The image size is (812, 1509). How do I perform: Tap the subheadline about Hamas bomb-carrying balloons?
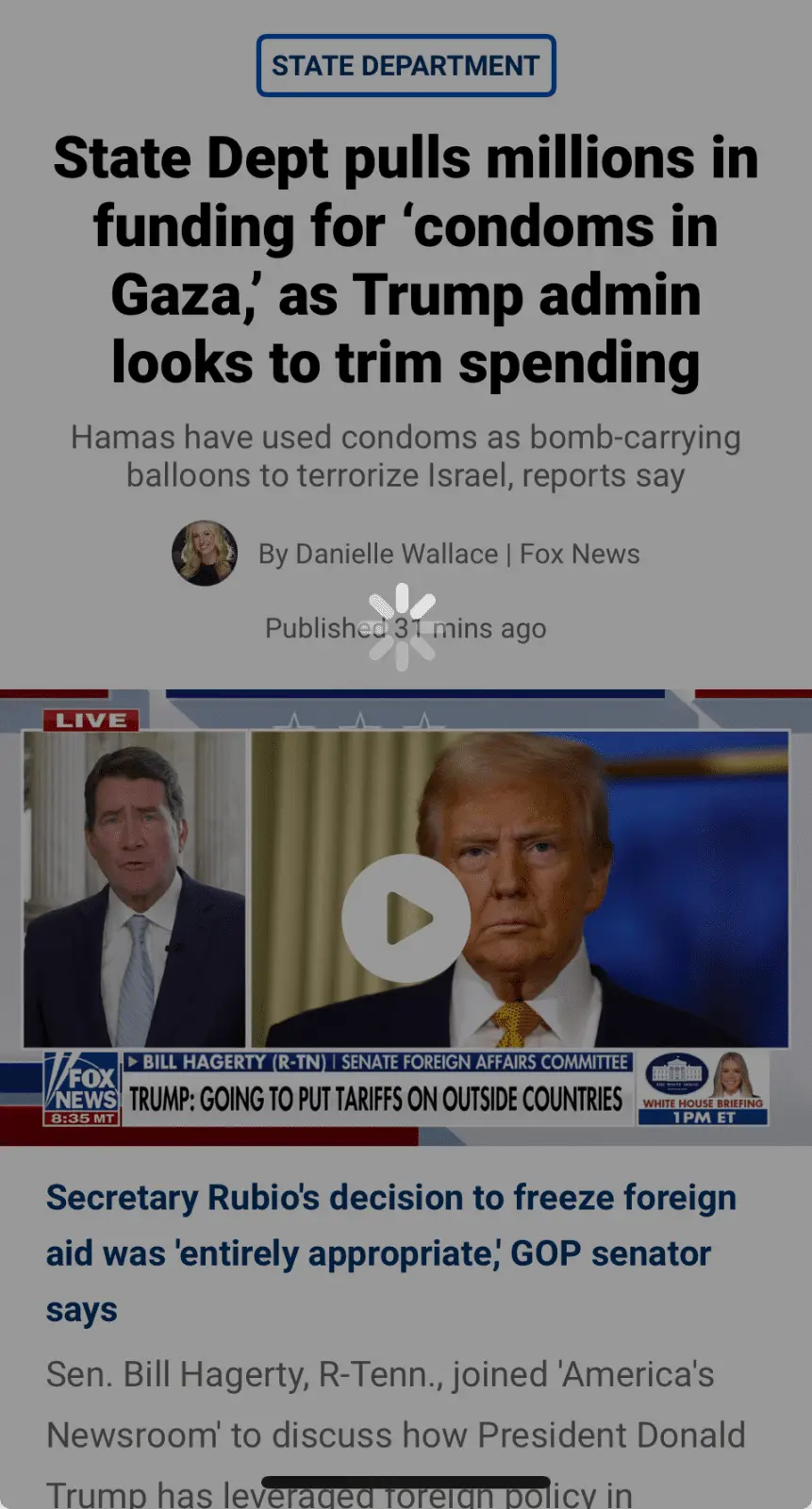[406, 456]
